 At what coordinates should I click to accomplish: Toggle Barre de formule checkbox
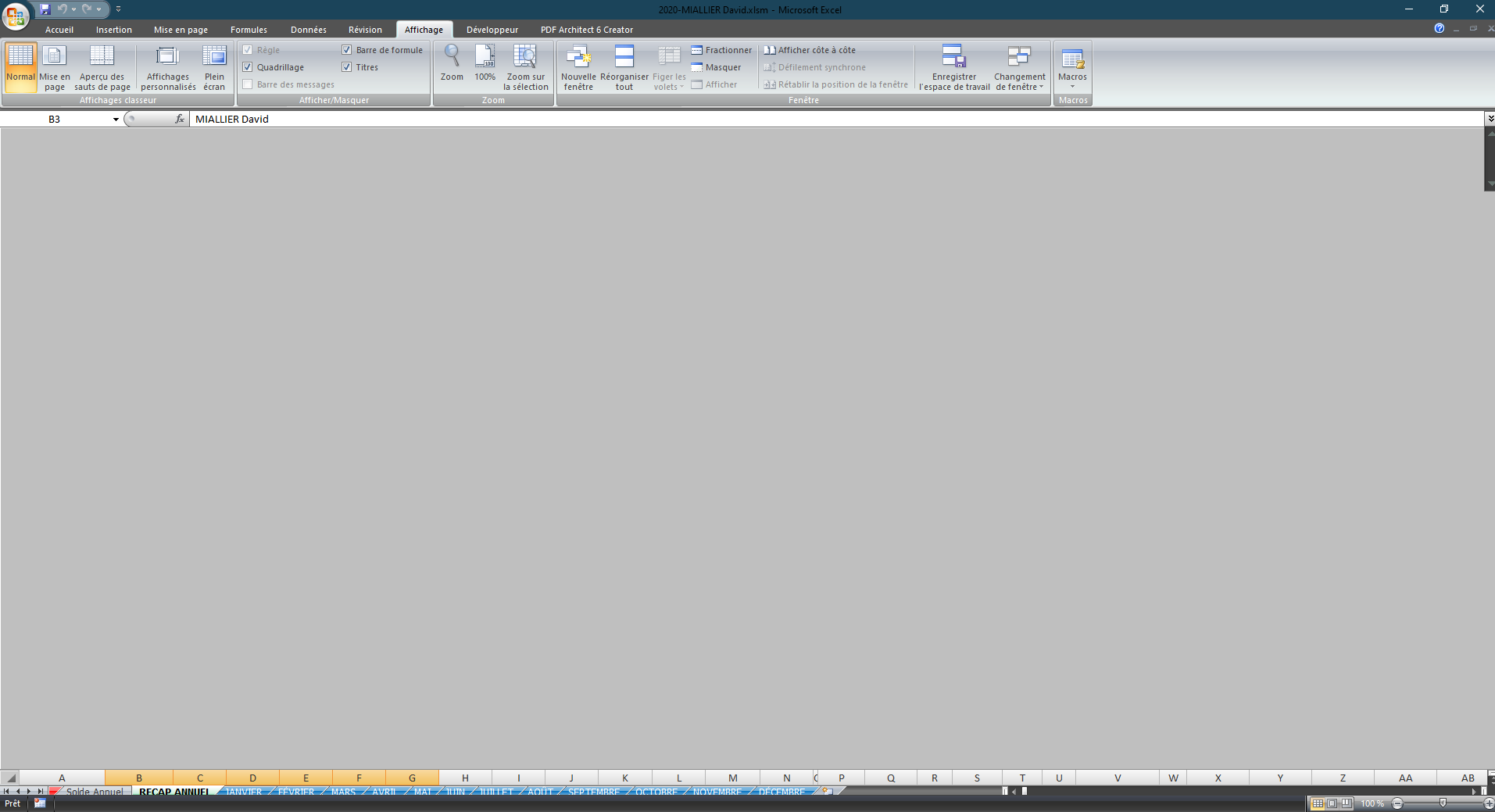pyautogui.click(x=347, y=50)
